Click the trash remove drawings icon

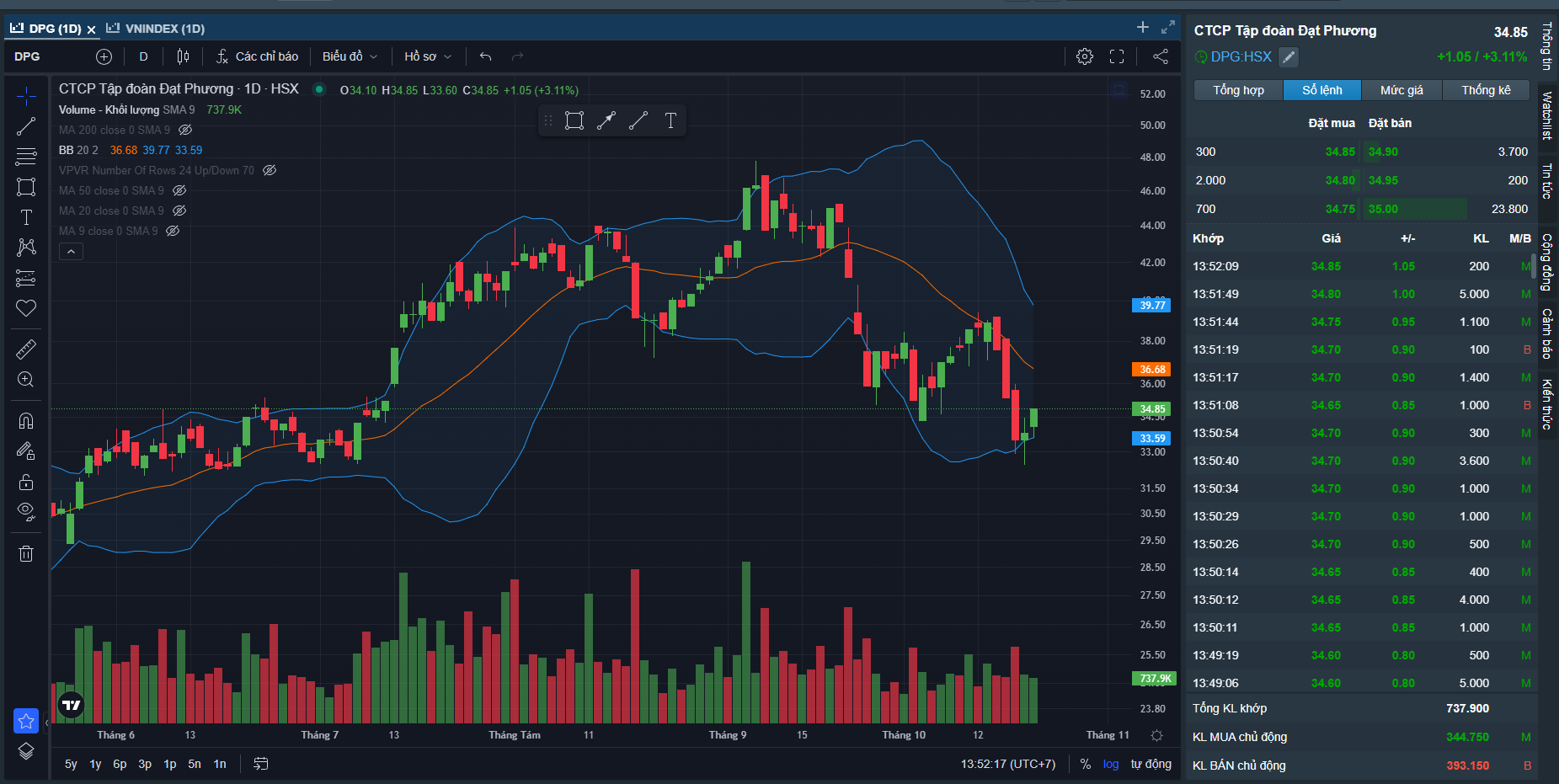[x=26, y=553]
